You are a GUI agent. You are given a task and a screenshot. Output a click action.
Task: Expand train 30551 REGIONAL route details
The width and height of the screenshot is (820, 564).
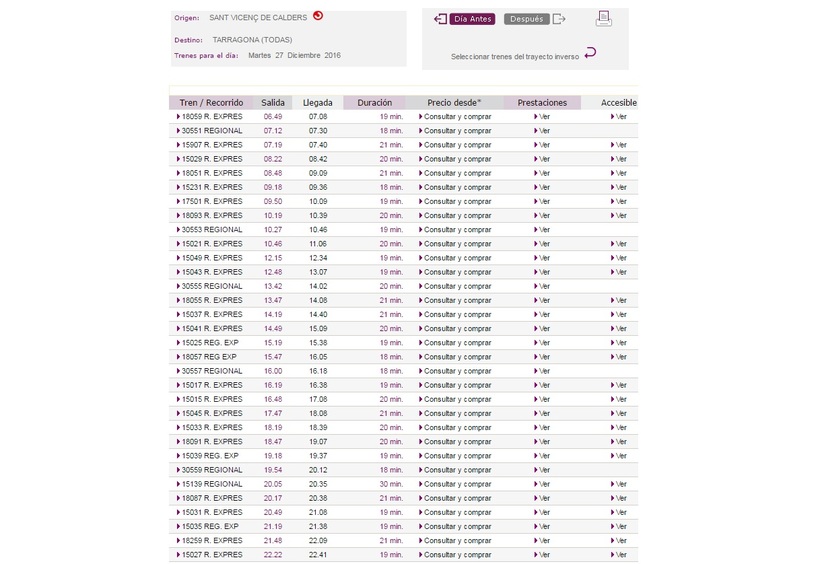coord(210,131)
